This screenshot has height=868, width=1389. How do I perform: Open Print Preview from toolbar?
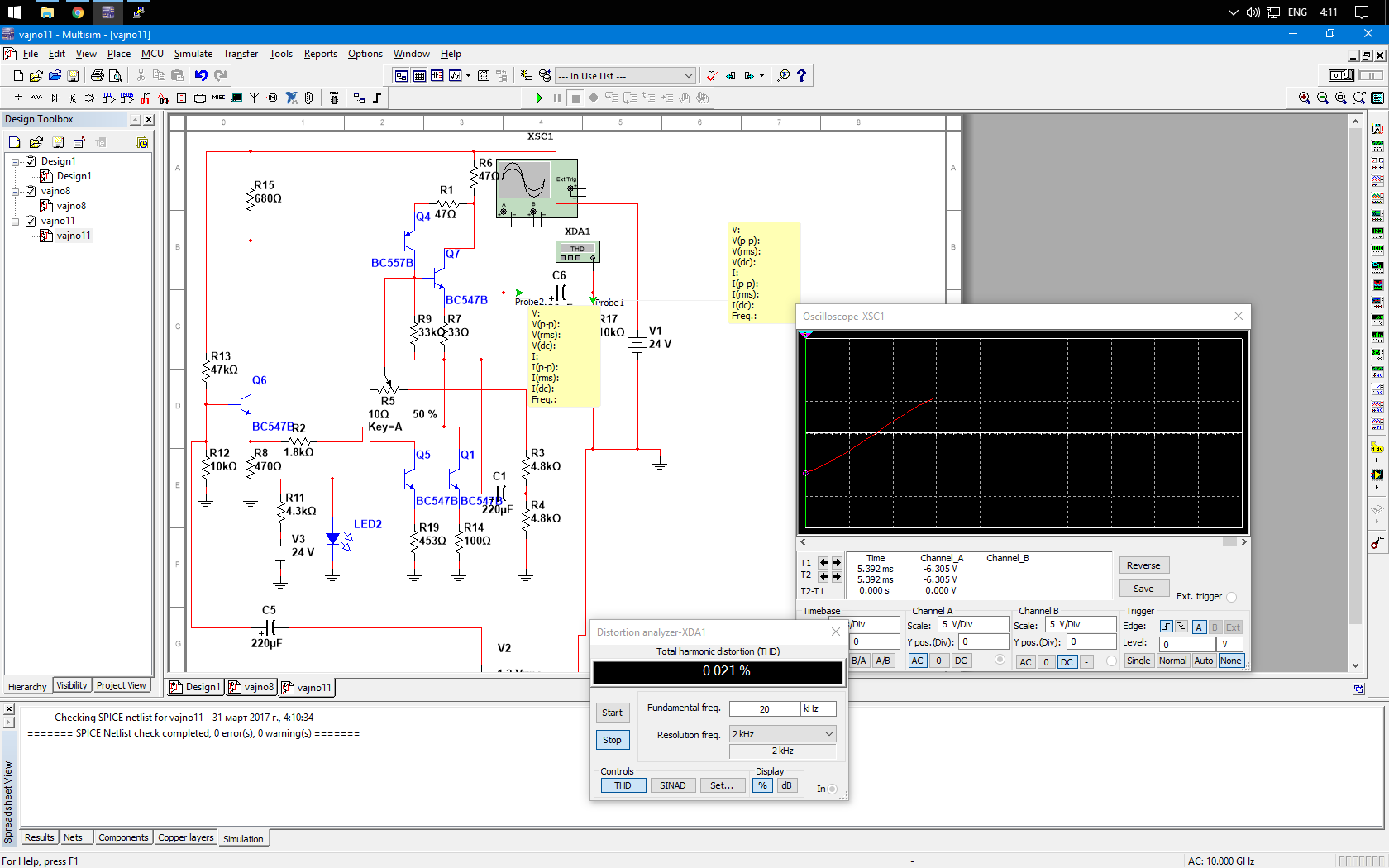click(x=116, y=76)
